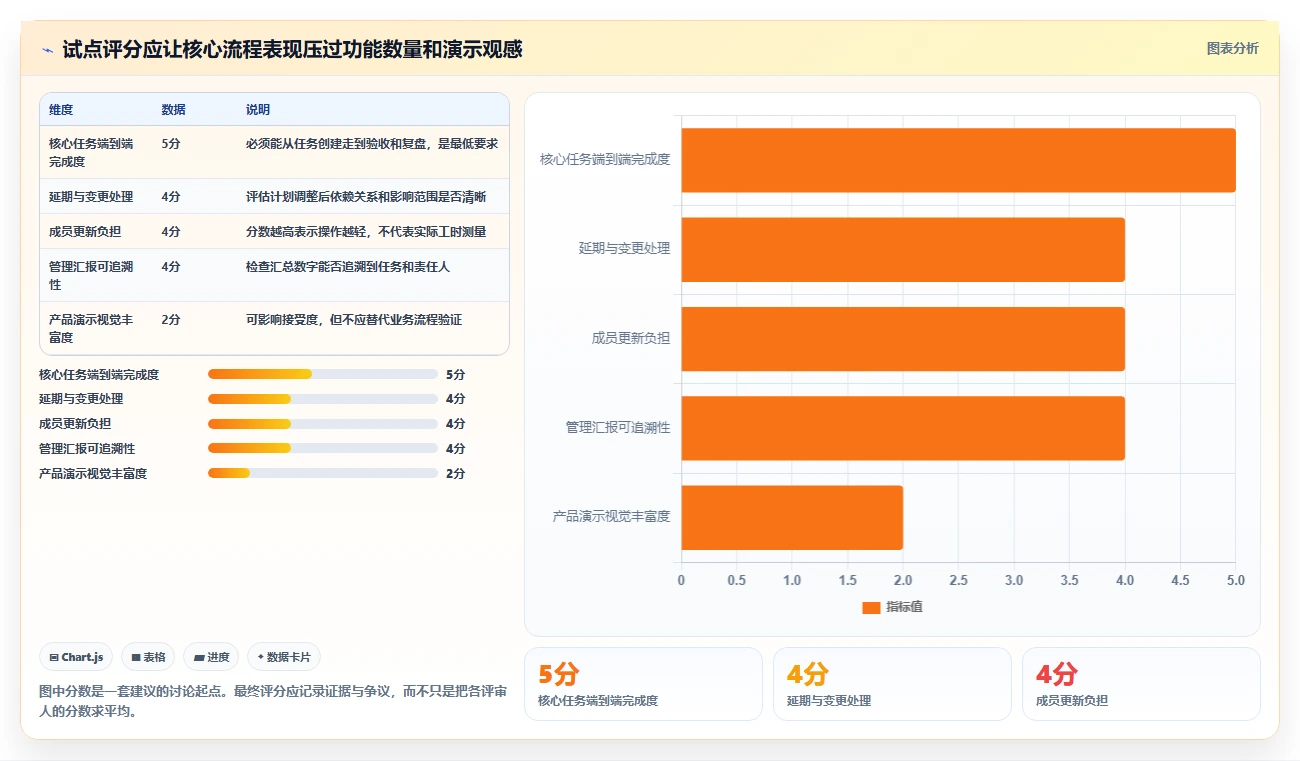Select the 表格 tag chip

pyautogui.click(x=148, y=657)
